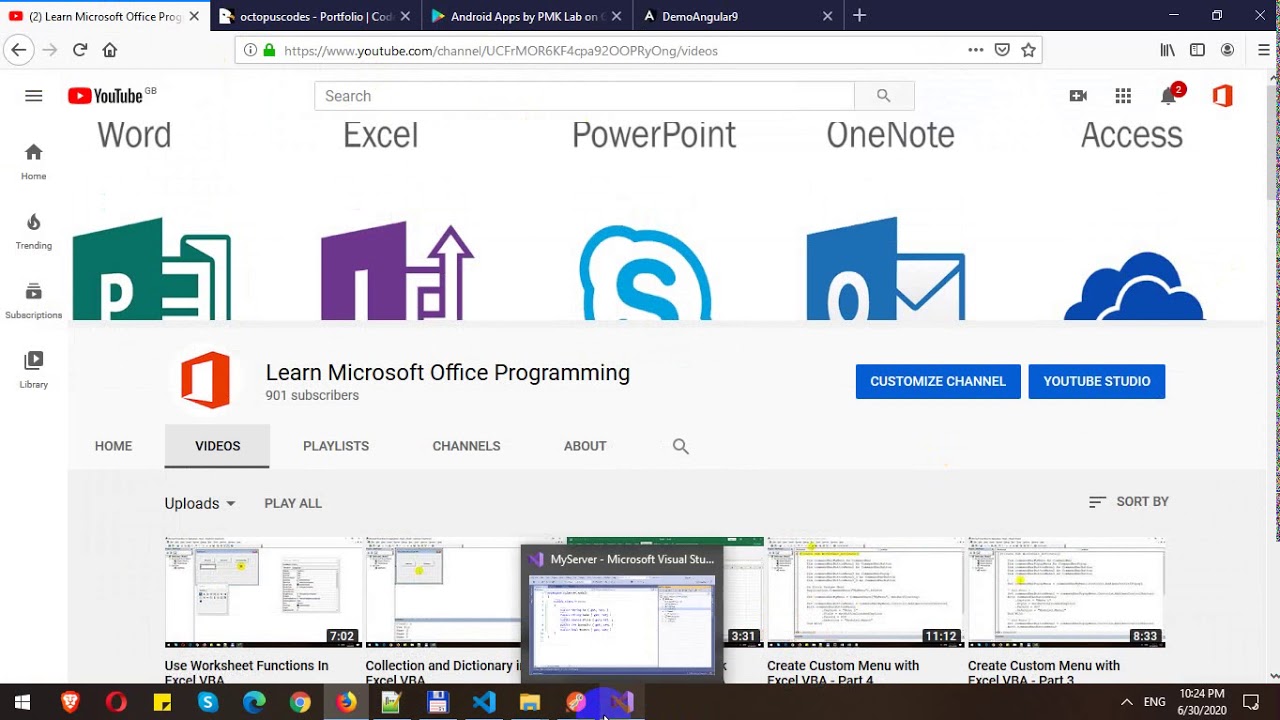Click the site info lock icon
This screenshot has width=1280, height=720.
coord(269,50)
